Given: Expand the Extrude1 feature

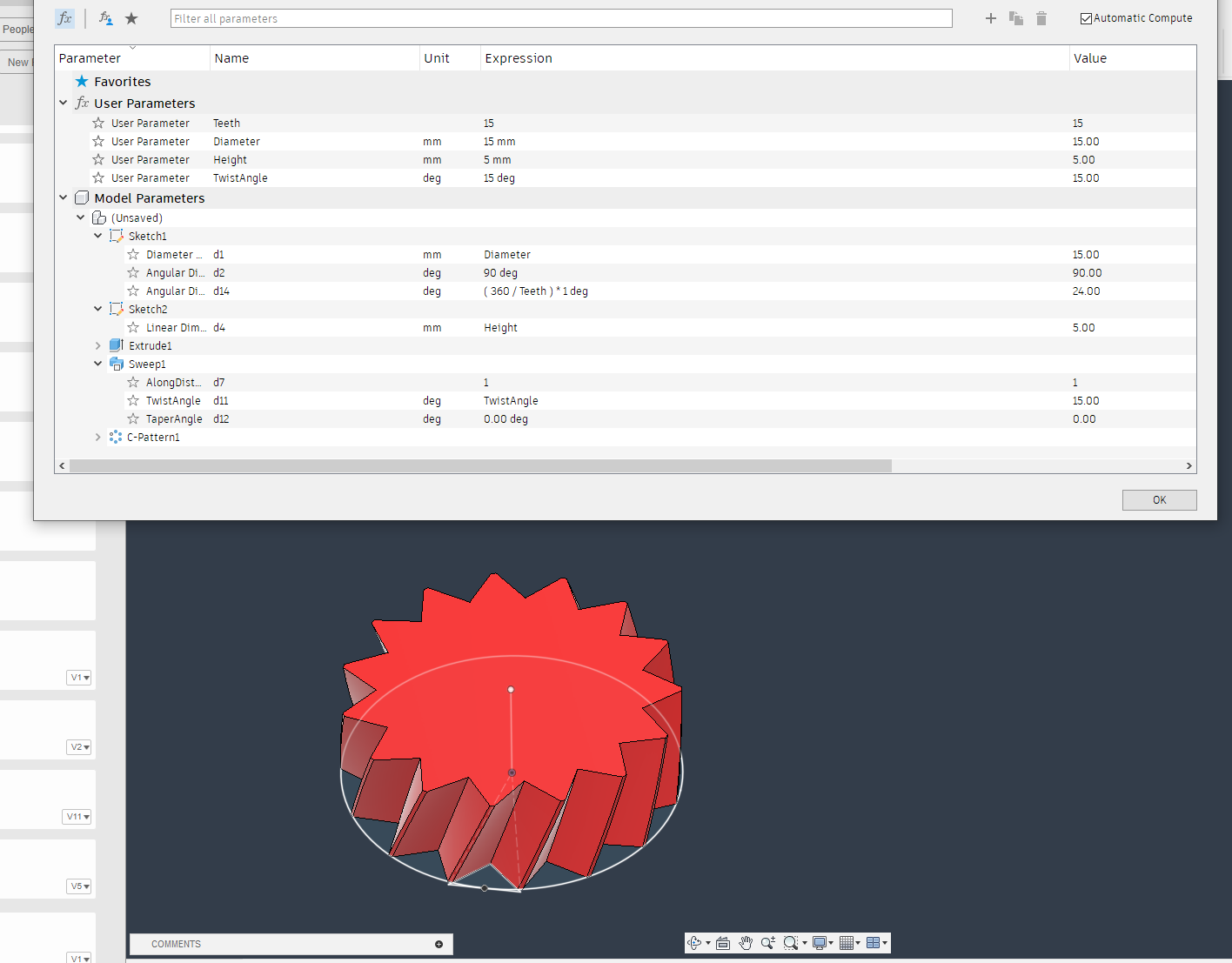Looking at the screenshot, I should pyautogui.click(x=97, y=344).
